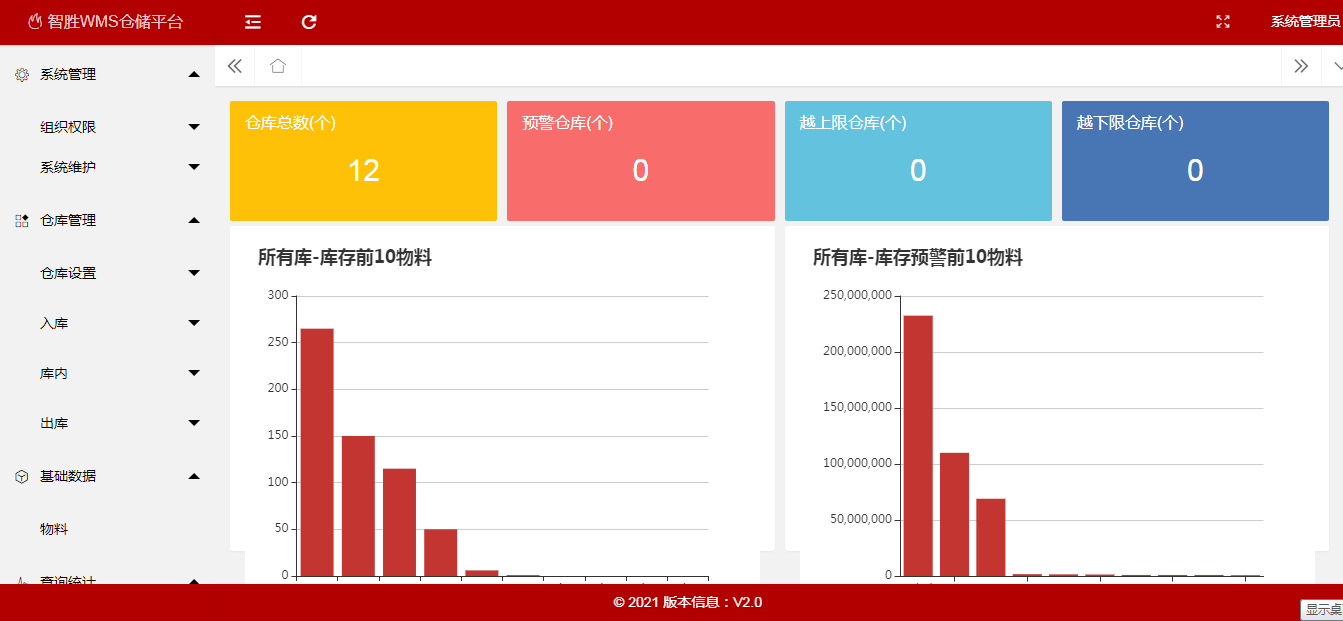
Task: Click the sidebar collapse icon in header
Action: [x=253, y=22]
